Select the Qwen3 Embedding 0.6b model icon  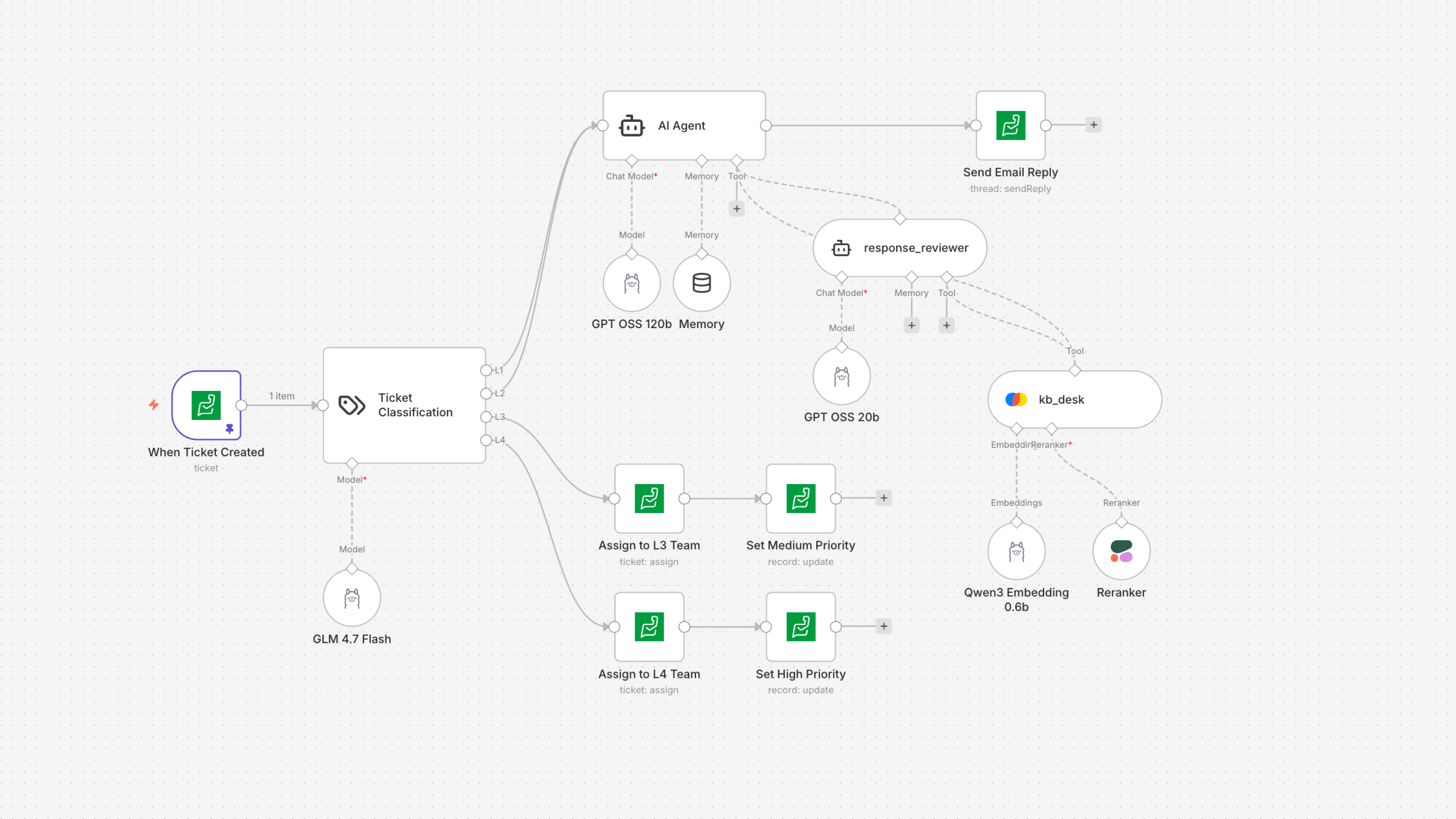1016,550
